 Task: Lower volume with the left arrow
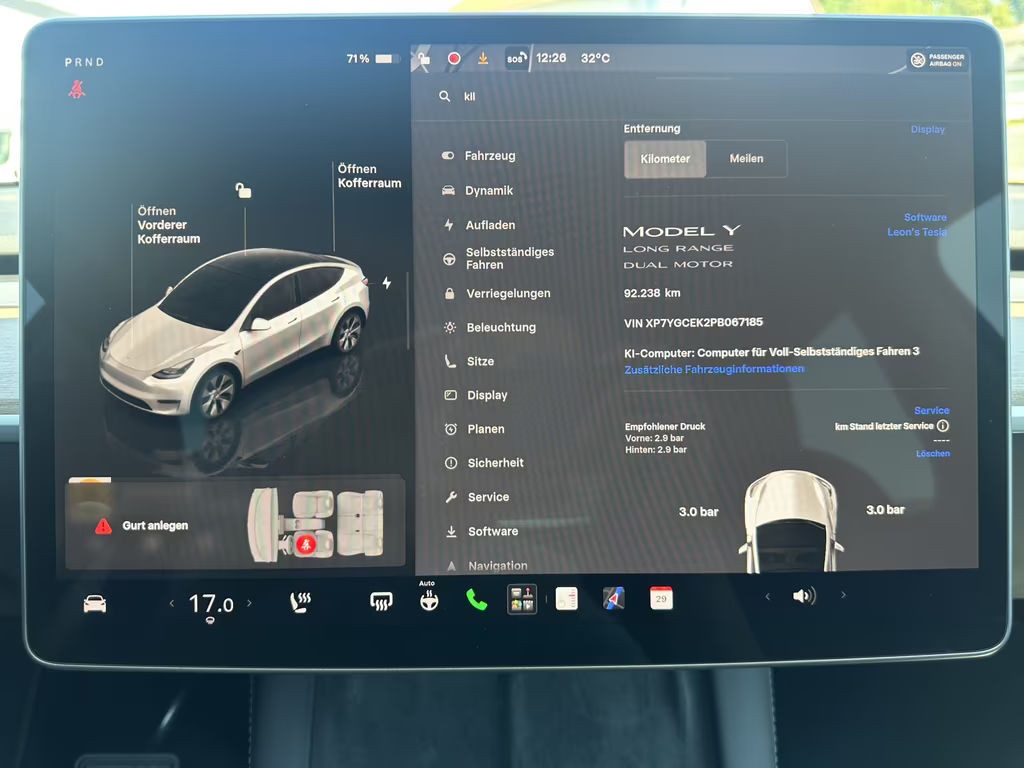(x=767, y=596)
